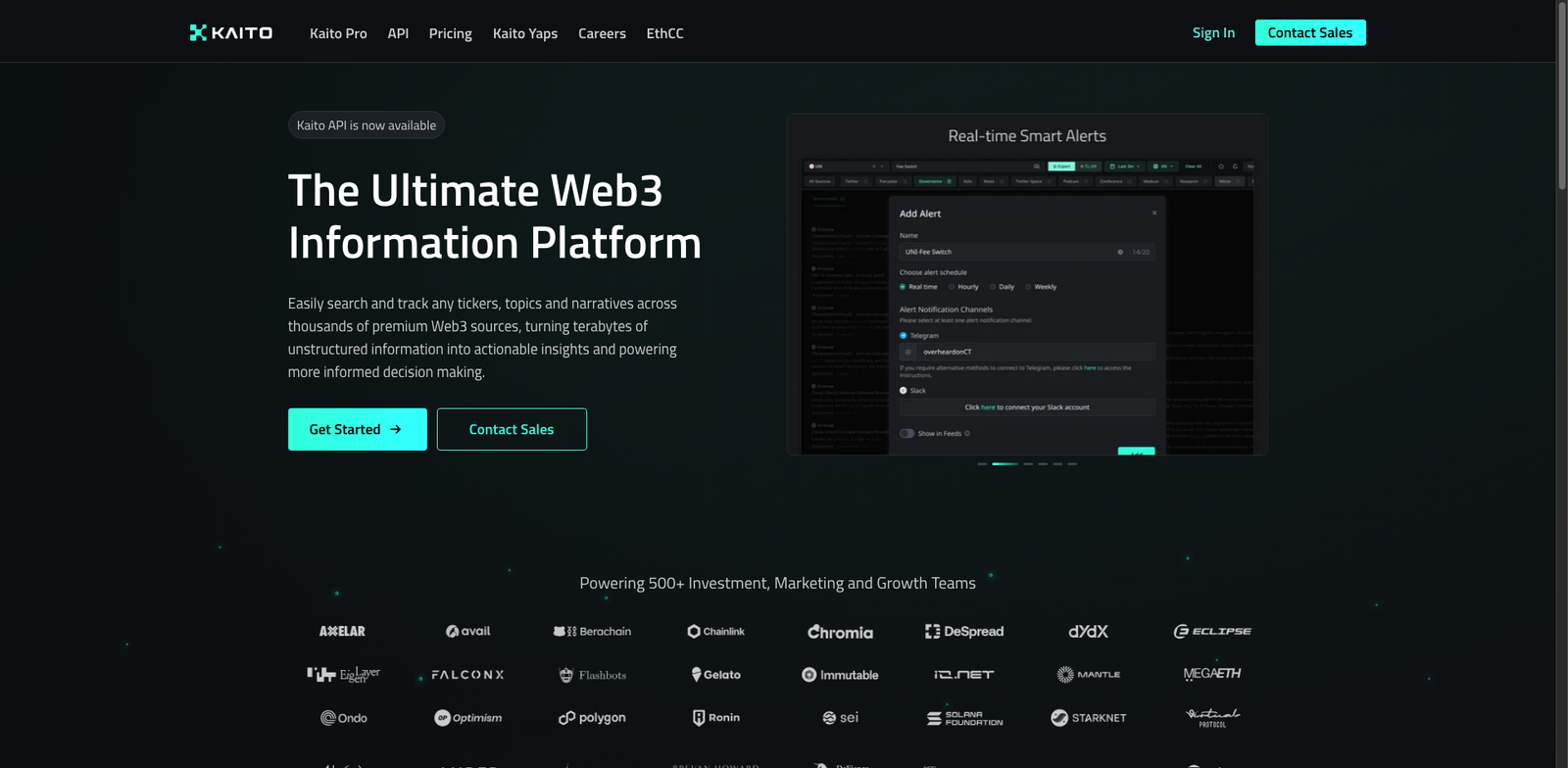Select the active highlighted carousel indicator

[x=1005, y=464]
